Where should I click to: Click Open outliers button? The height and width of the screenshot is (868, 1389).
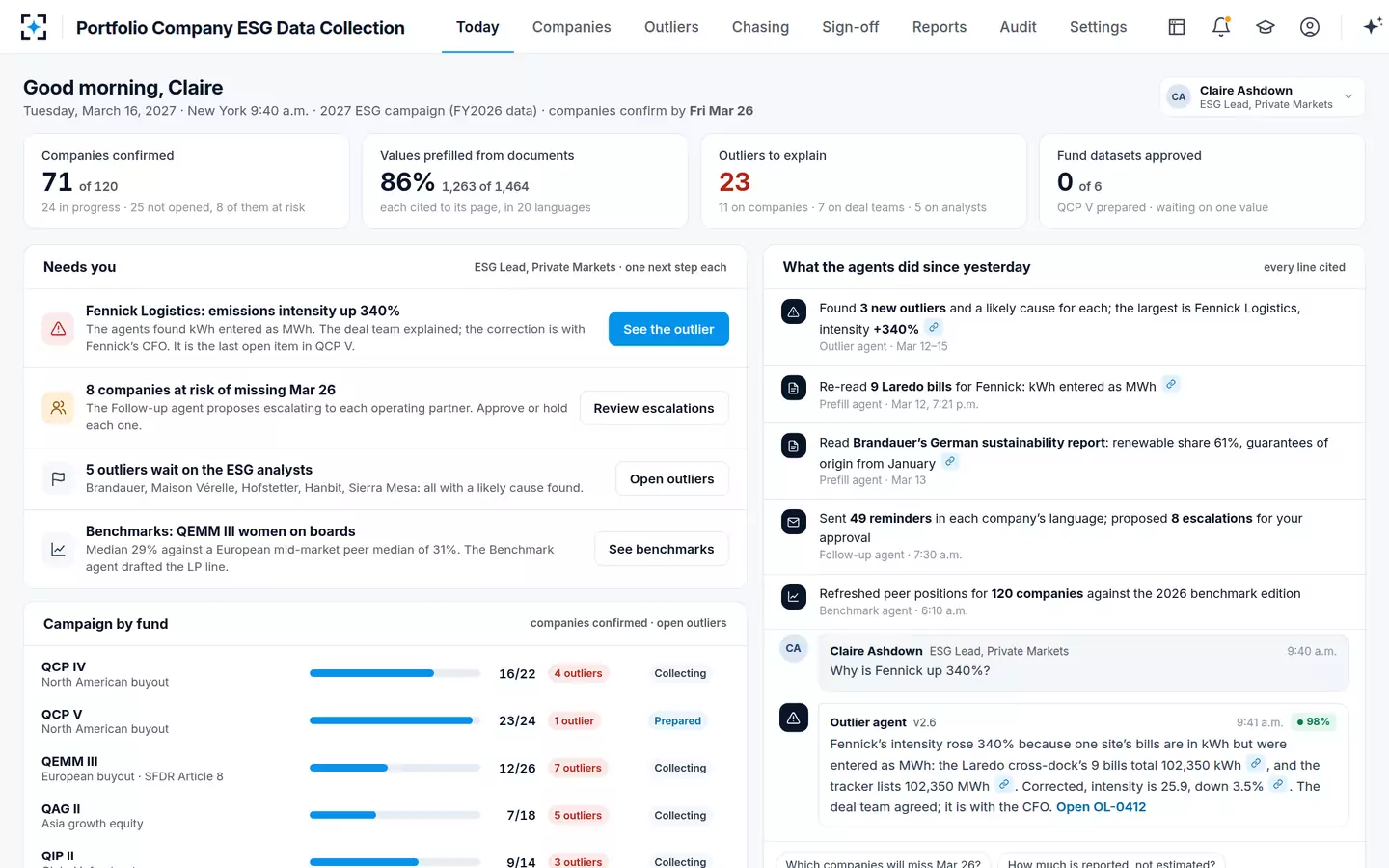pyautogui.click(x=672, y=478)
